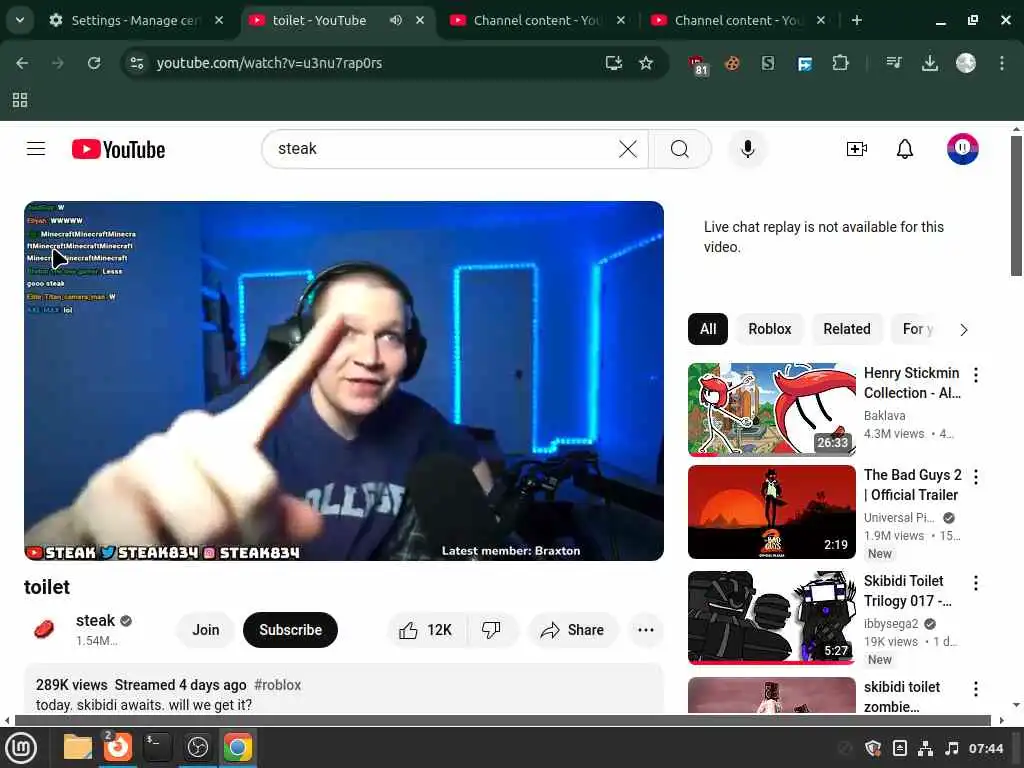The image size is (1024, 768).
Task: Click the video player to pause
Action: point(344,381)
